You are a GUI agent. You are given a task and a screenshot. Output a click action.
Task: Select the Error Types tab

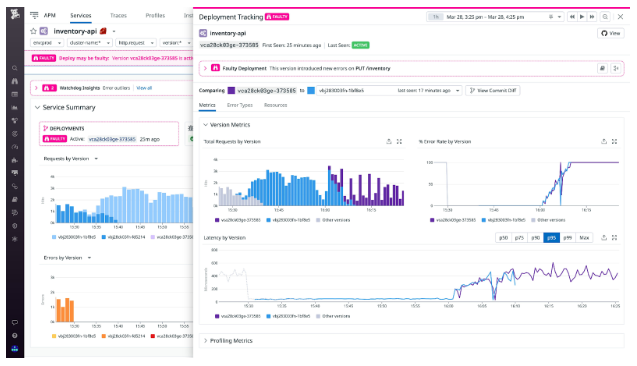240,105
